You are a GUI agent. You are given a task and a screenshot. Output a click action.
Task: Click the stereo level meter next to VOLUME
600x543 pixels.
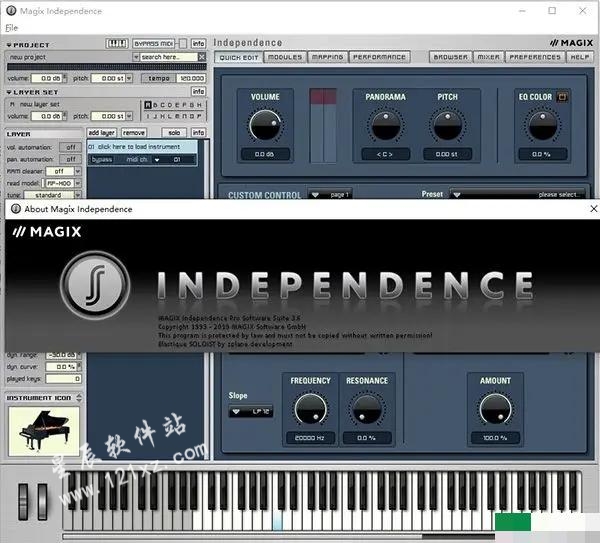(323, 126)
